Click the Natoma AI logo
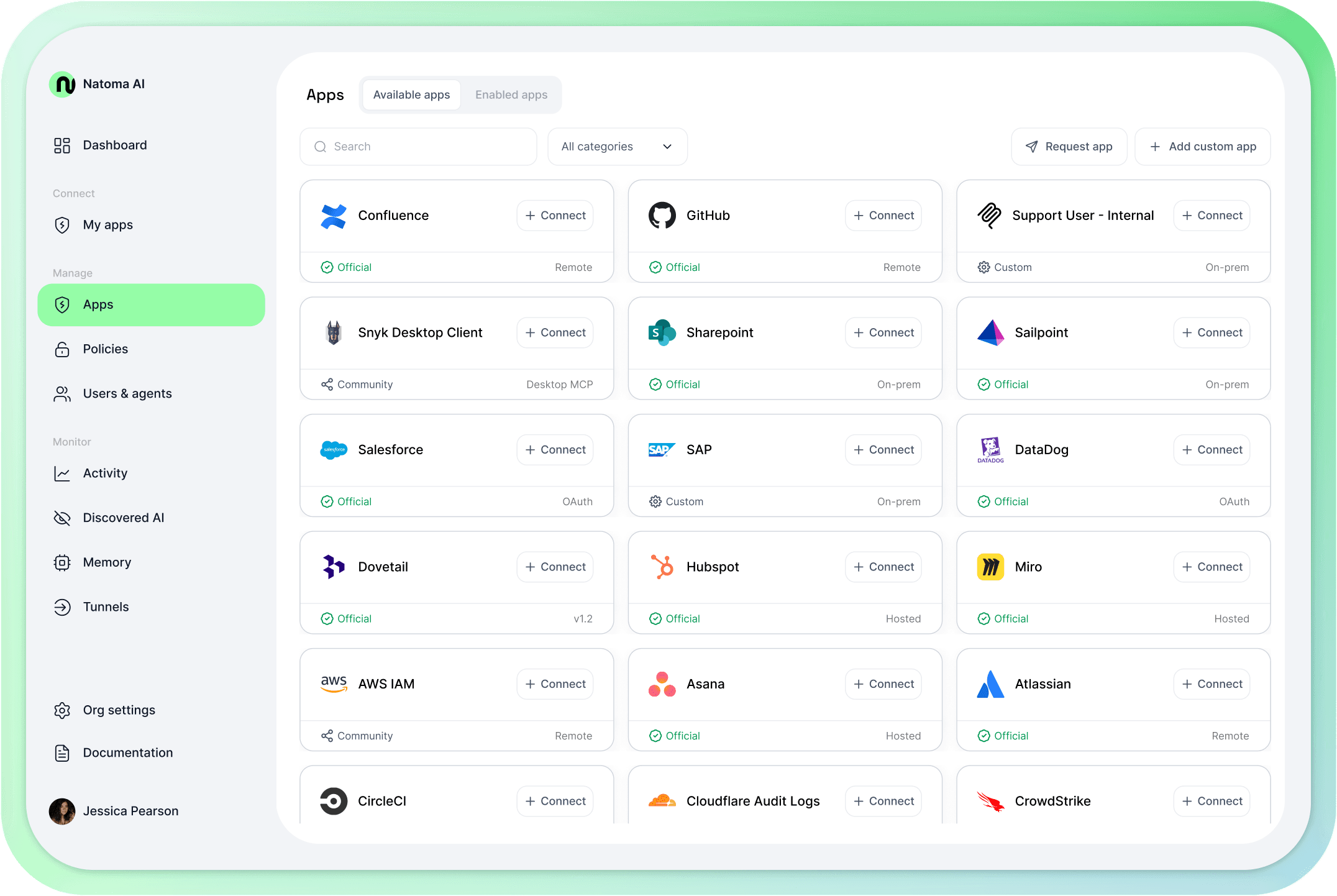Image resolution: width=1337 pixels, height=896 pixels. click(63, 84)
